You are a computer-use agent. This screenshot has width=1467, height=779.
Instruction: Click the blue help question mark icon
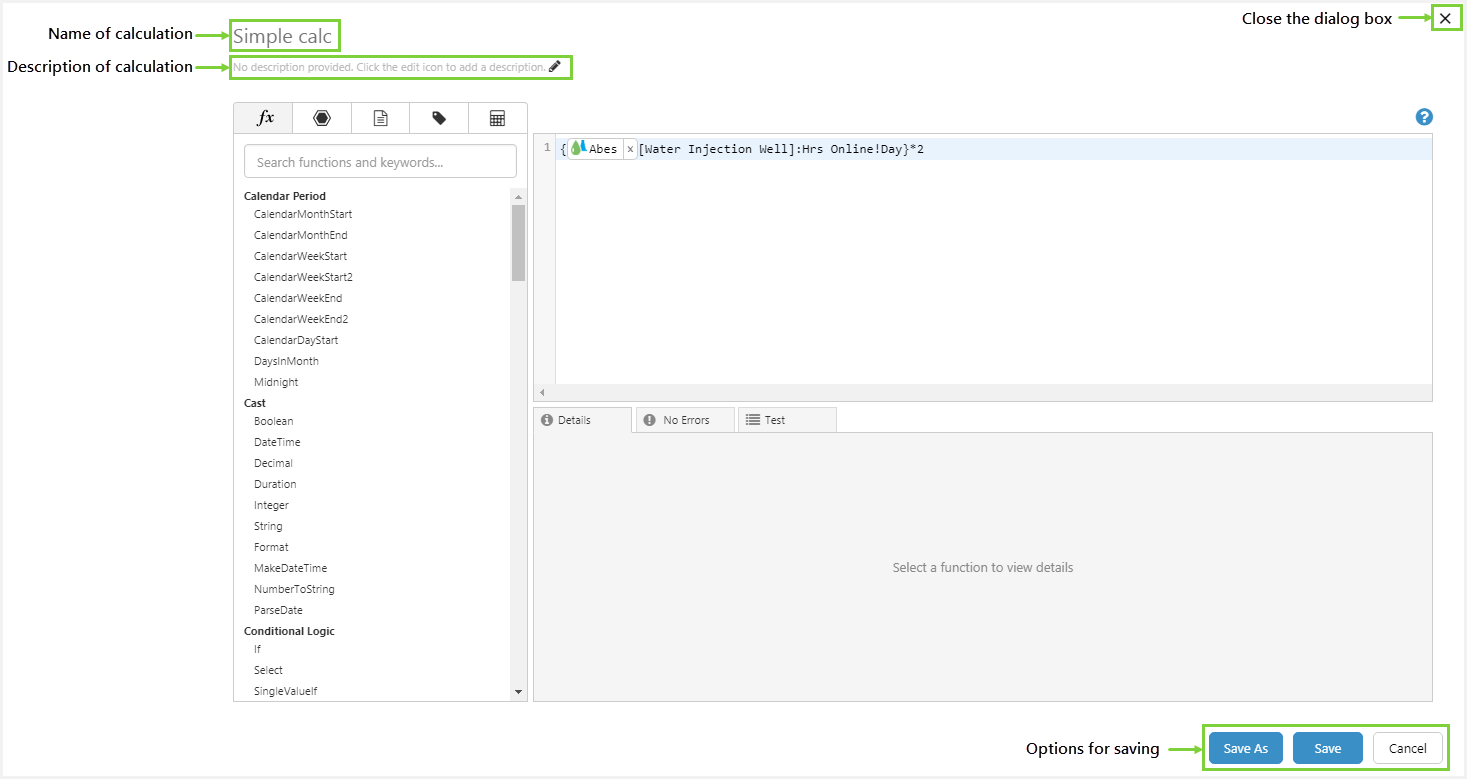tap(1424, 117)
